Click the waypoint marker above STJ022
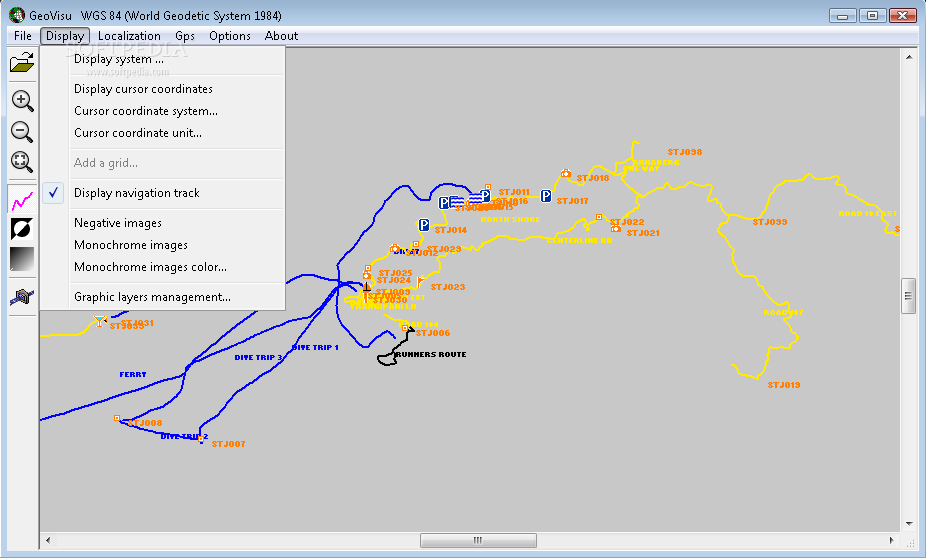 pos(599,217)
